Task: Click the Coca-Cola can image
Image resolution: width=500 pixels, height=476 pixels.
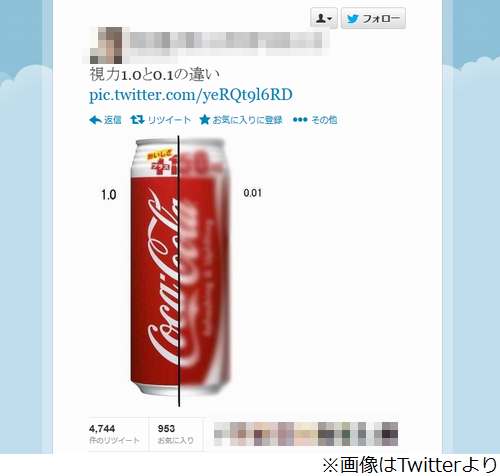Action: 180,267
